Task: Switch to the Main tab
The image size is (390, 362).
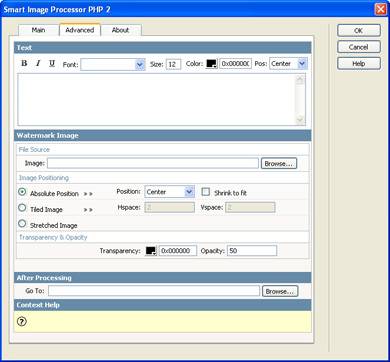Action: tap(38, 30)
